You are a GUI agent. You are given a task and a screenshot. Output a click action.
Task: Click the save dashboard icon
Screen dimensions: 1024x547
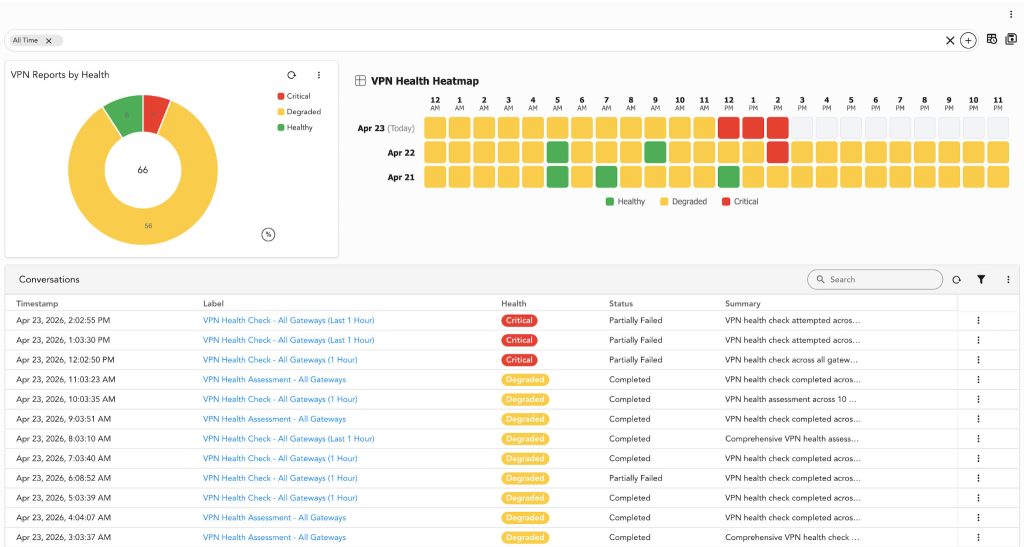(x=1010, y=39)
